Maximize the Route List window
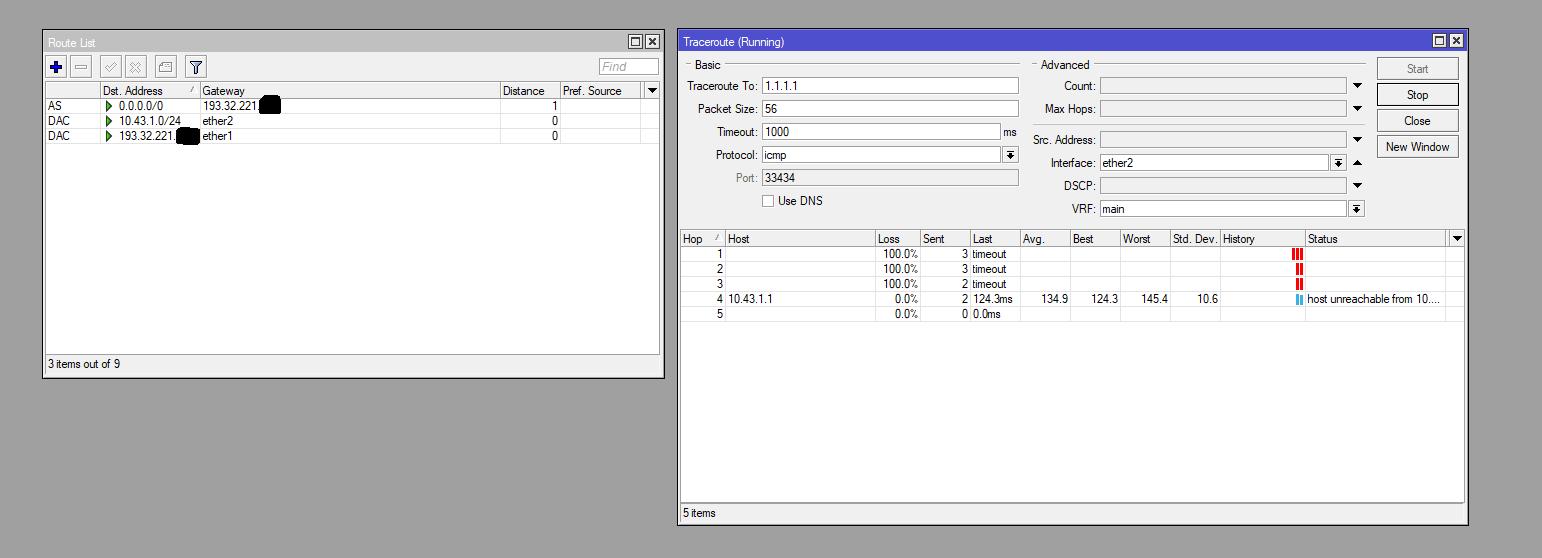 point(635,41)
